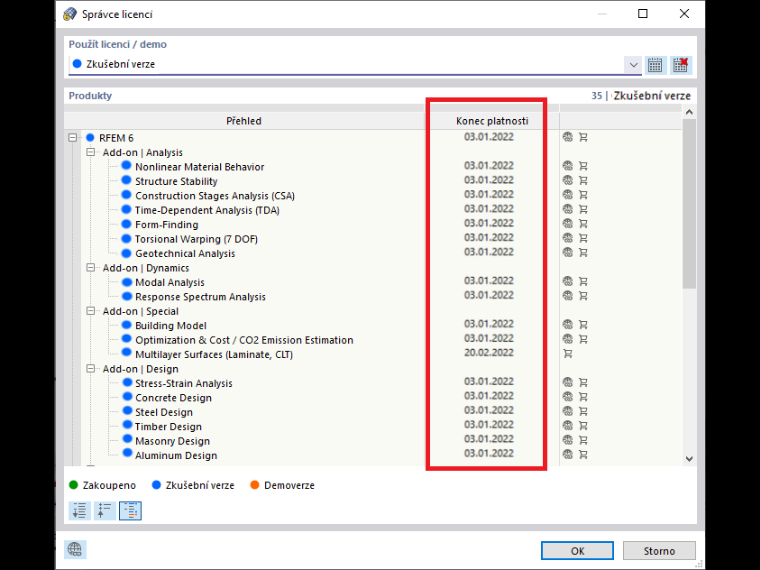The image size is (760, 570).
Task: Toggle the tree structure view button
Action: (130, 511)
